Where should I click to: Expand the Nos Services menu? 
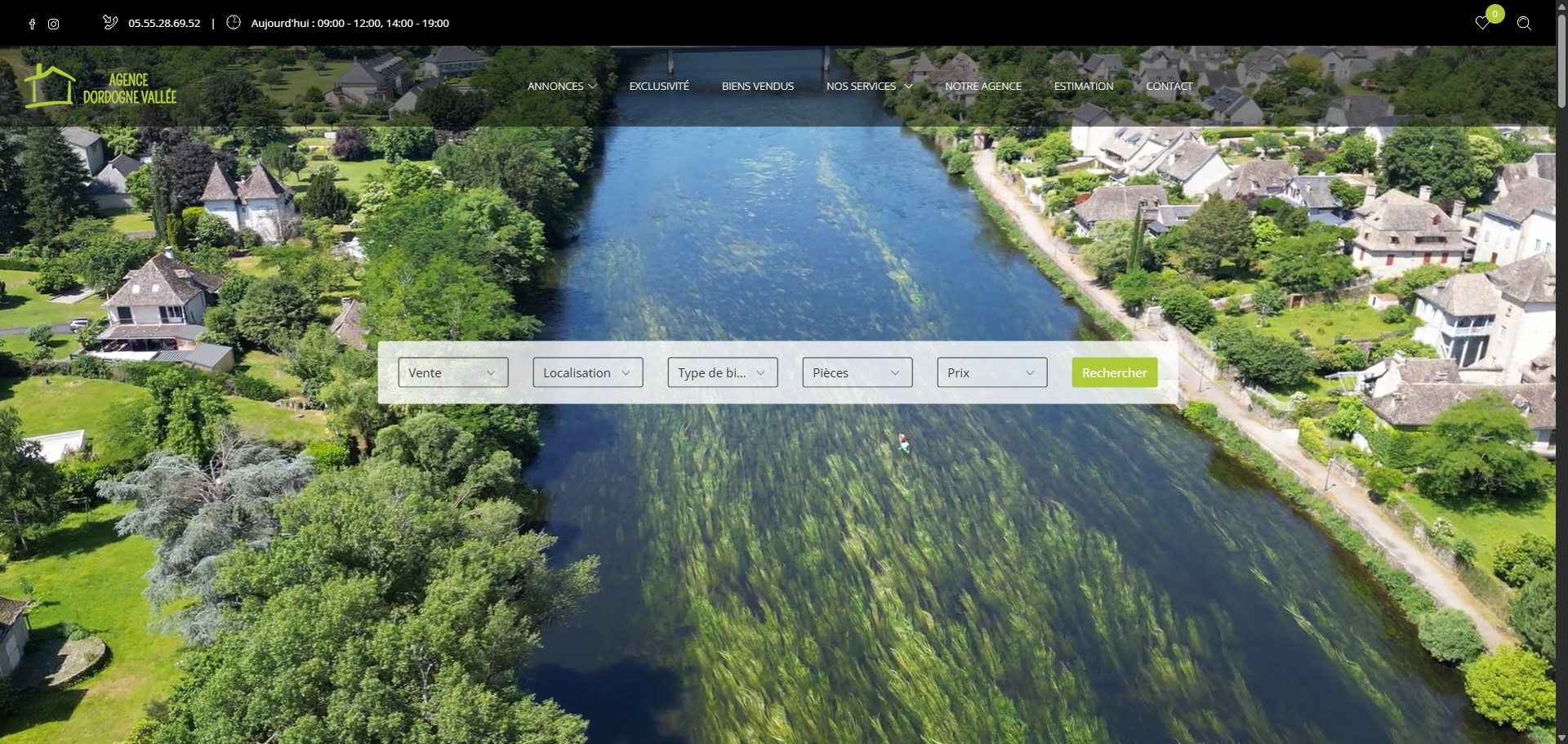point(869,86)
